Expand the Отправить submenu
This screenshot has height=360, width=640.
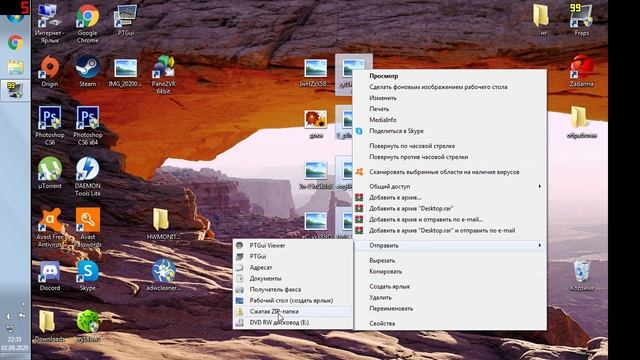450,245
